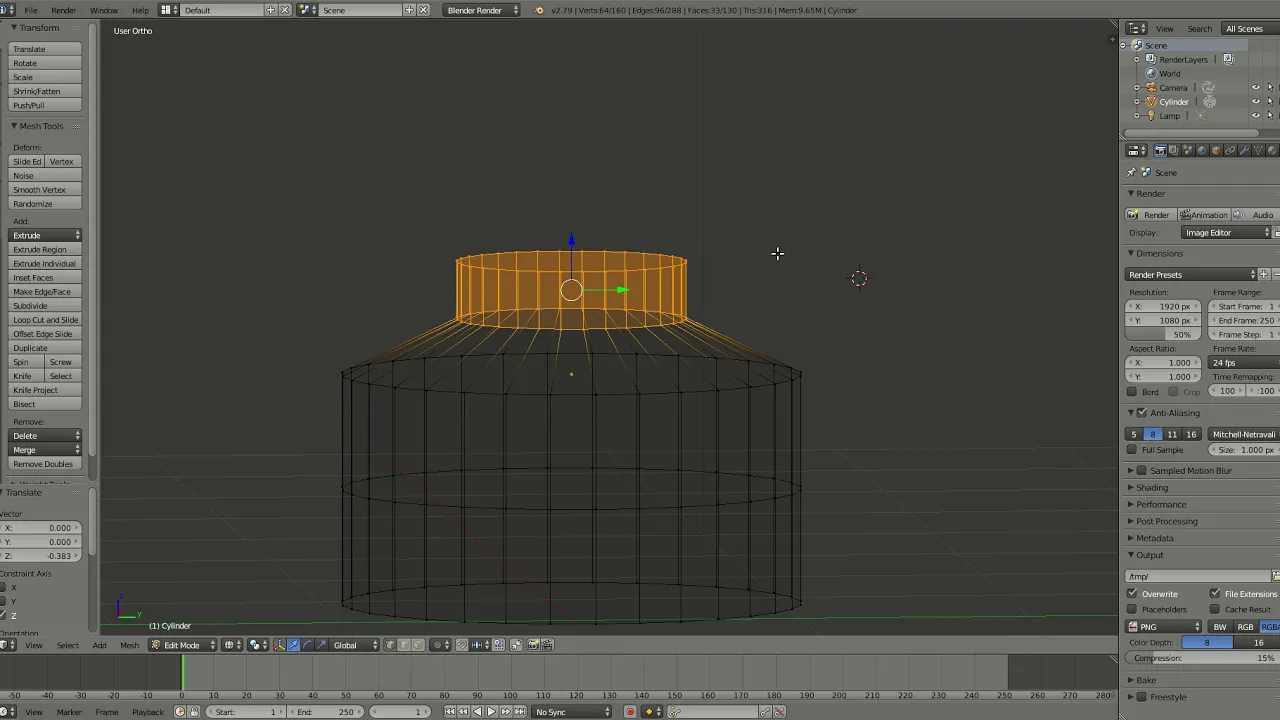
Task: Hide Cylinder using its eye icon
Action: point(1256,102)
